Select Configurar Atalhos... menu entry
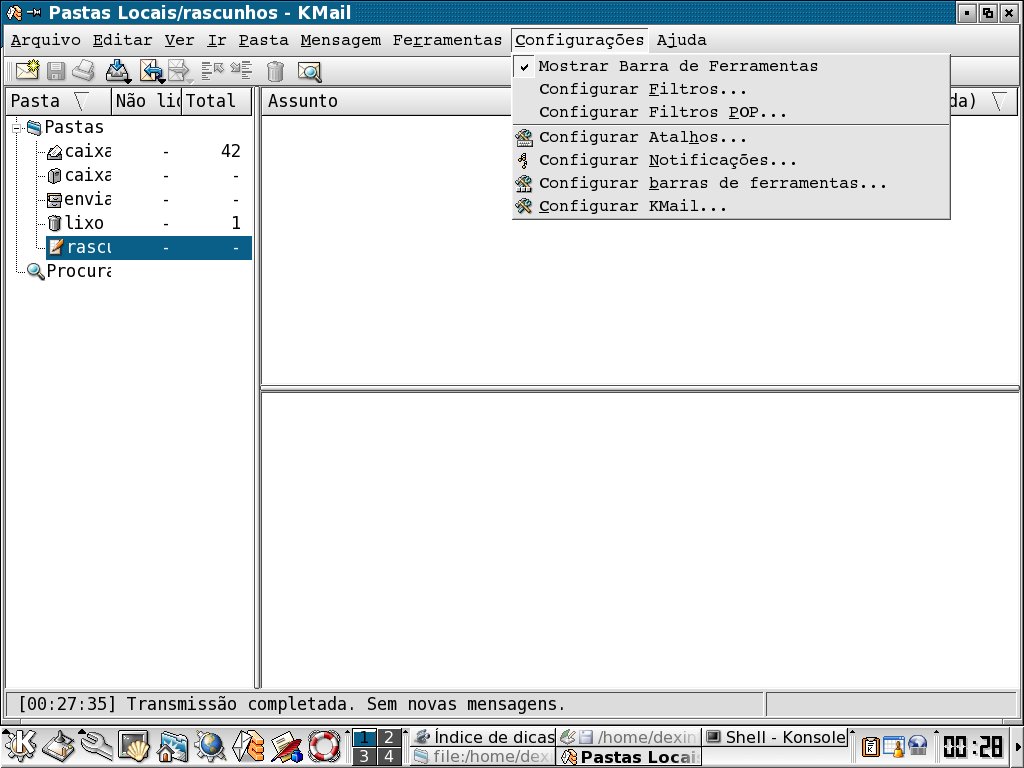The width and height of the screenshot is (1024, 768). 731,137
